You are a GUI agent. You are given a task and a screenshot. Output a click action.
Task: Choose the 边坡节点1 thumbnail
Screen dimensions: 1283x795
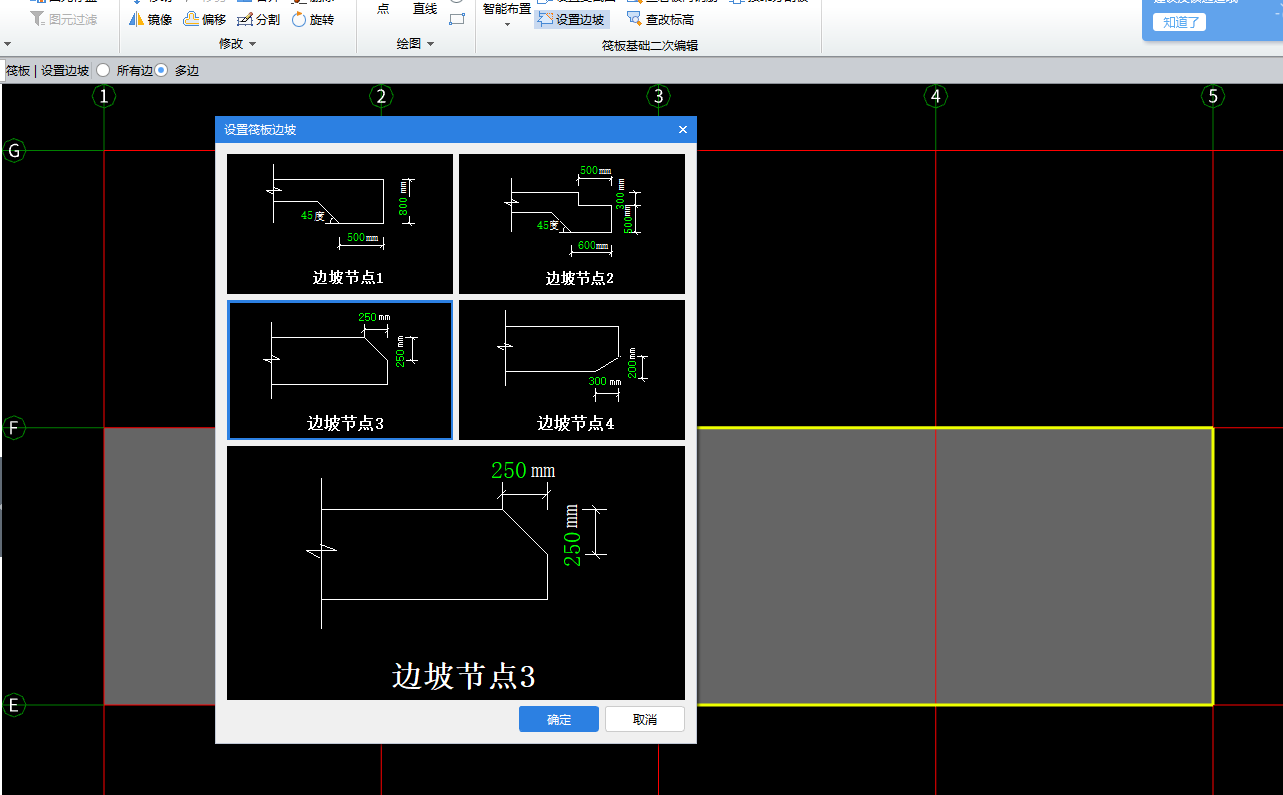pyautogui.click(x=340, y=223)
